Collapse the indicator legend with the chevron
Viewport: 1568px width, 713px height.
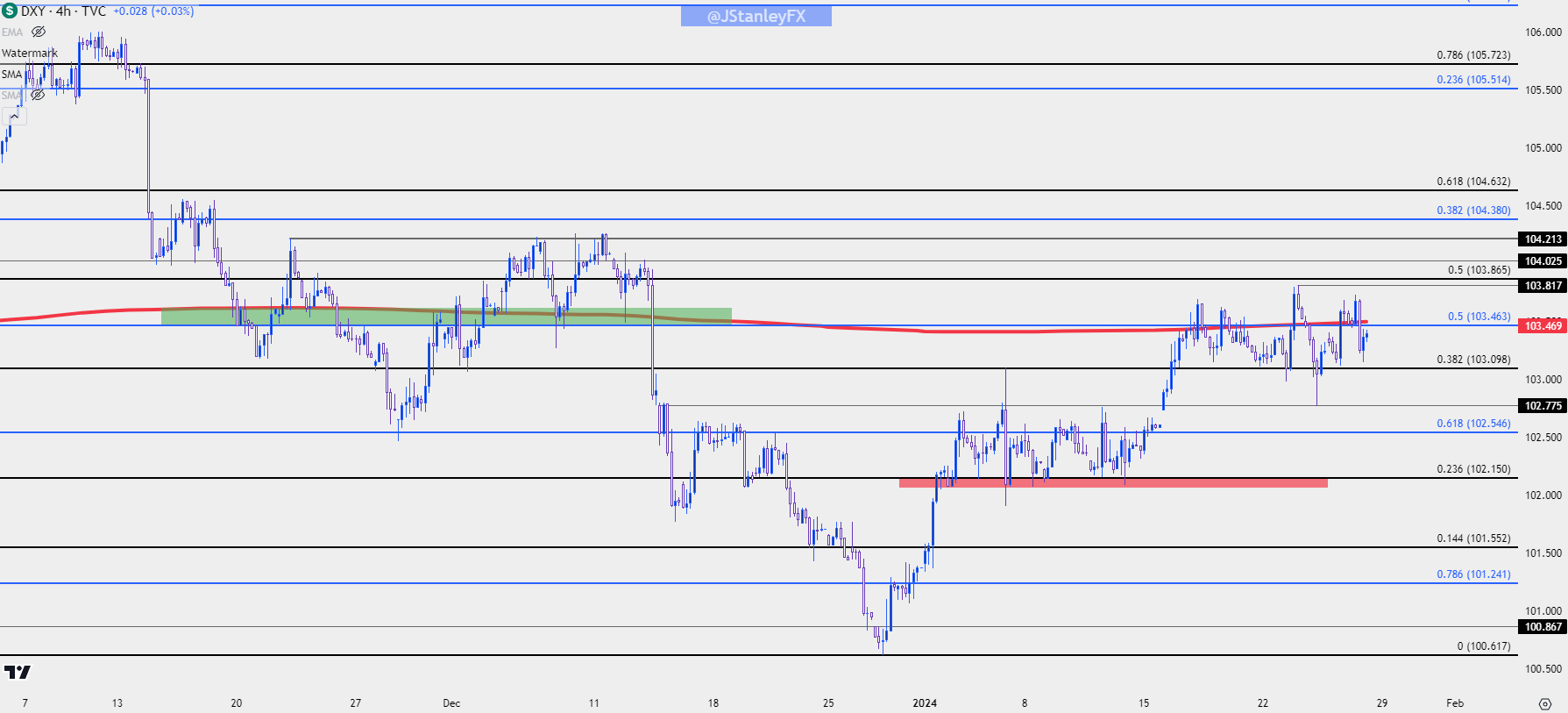[x=14, y=116]
